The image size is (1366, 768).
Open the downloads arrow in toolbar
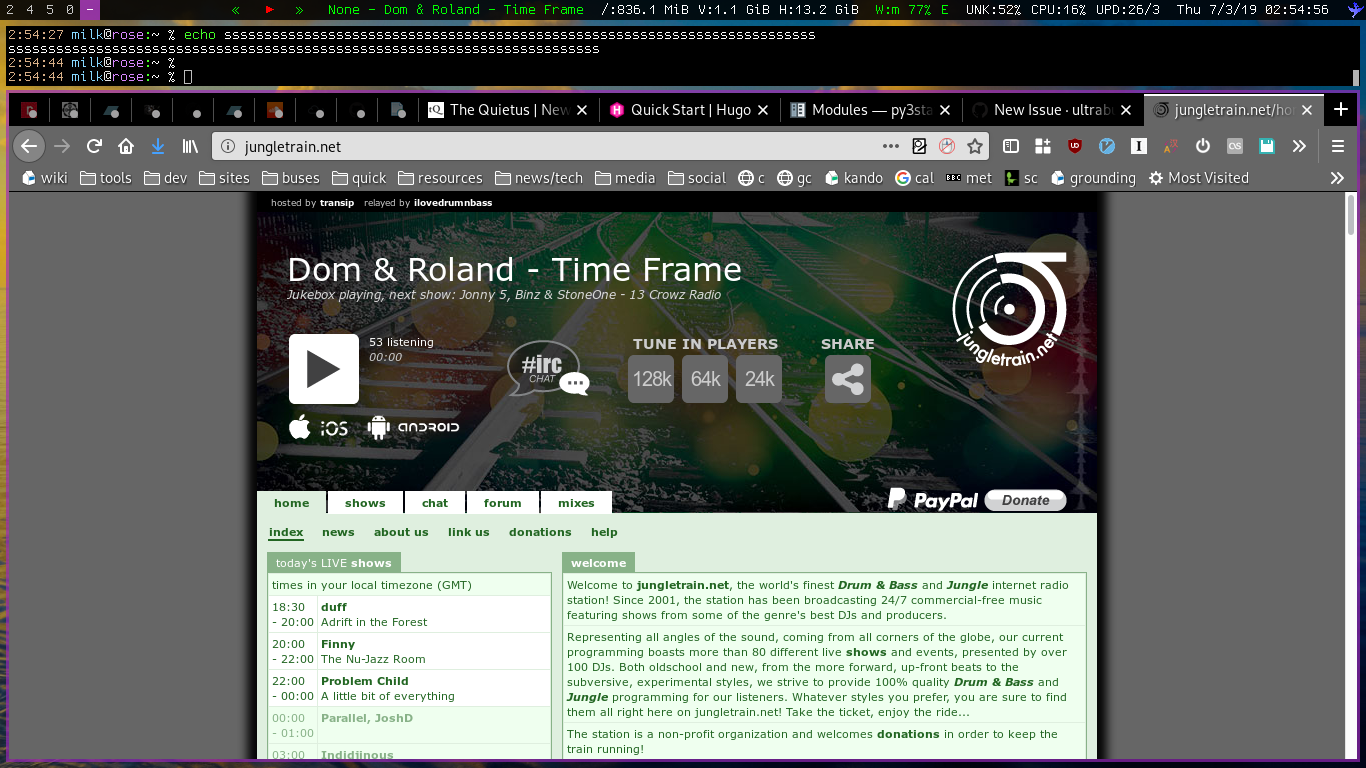point(157,146)
